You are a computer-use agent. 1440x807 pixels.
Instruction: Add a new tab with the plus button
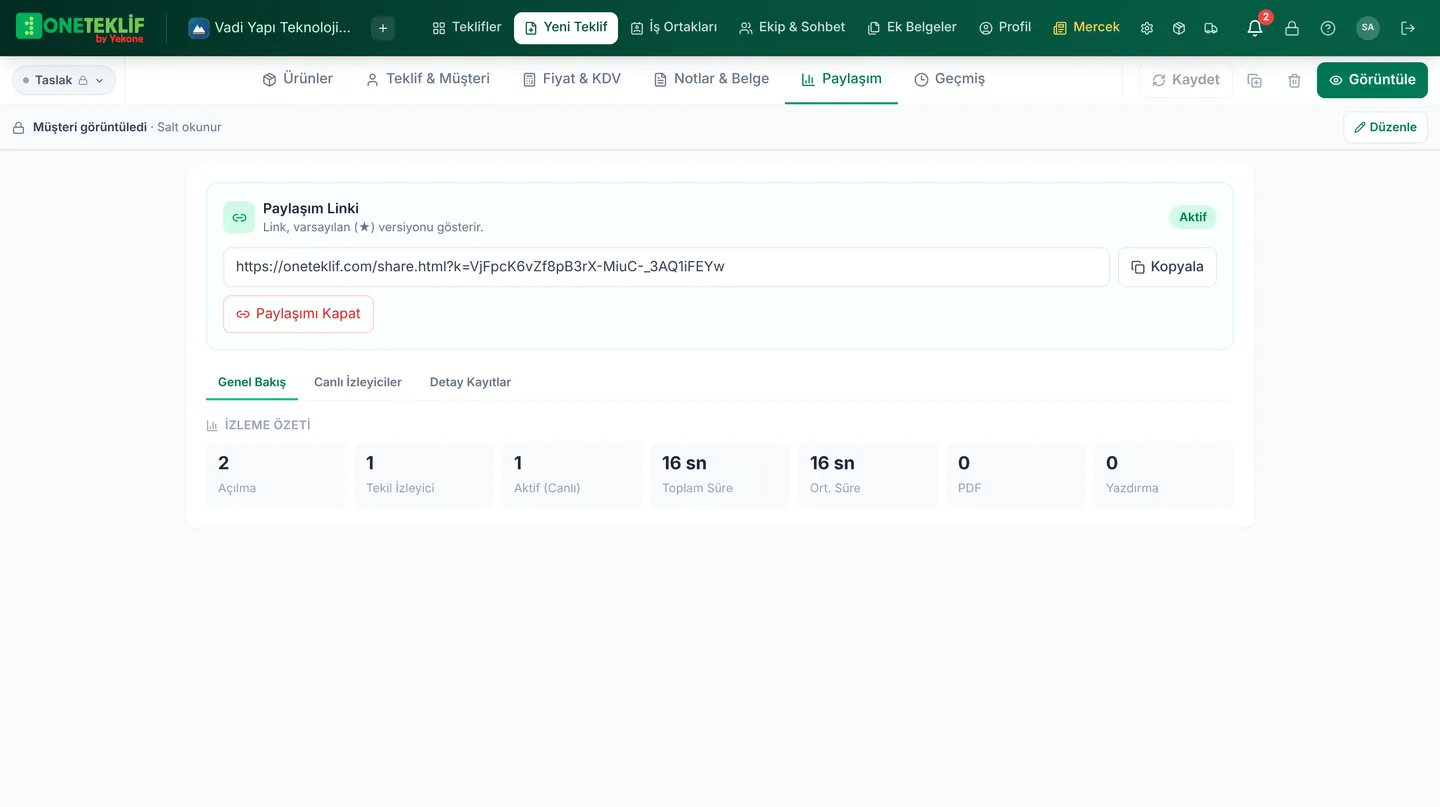click(x=383, y=28)
